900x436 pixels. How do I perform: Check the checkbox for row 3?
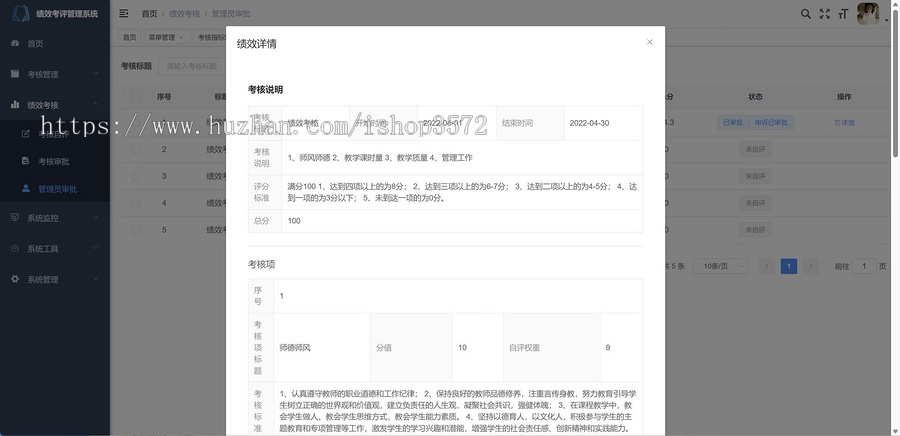coord(136,176)
